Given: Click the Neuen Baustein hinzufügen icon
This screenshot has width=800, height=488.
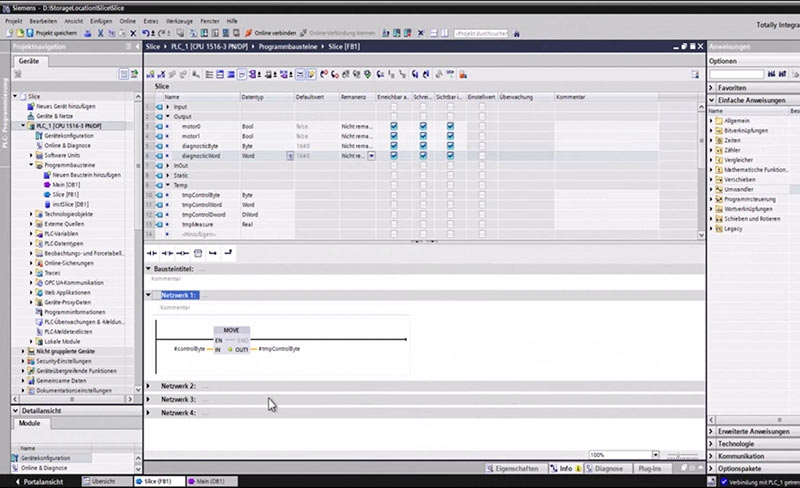Looking at the screenshot, I should coord(47,175).
